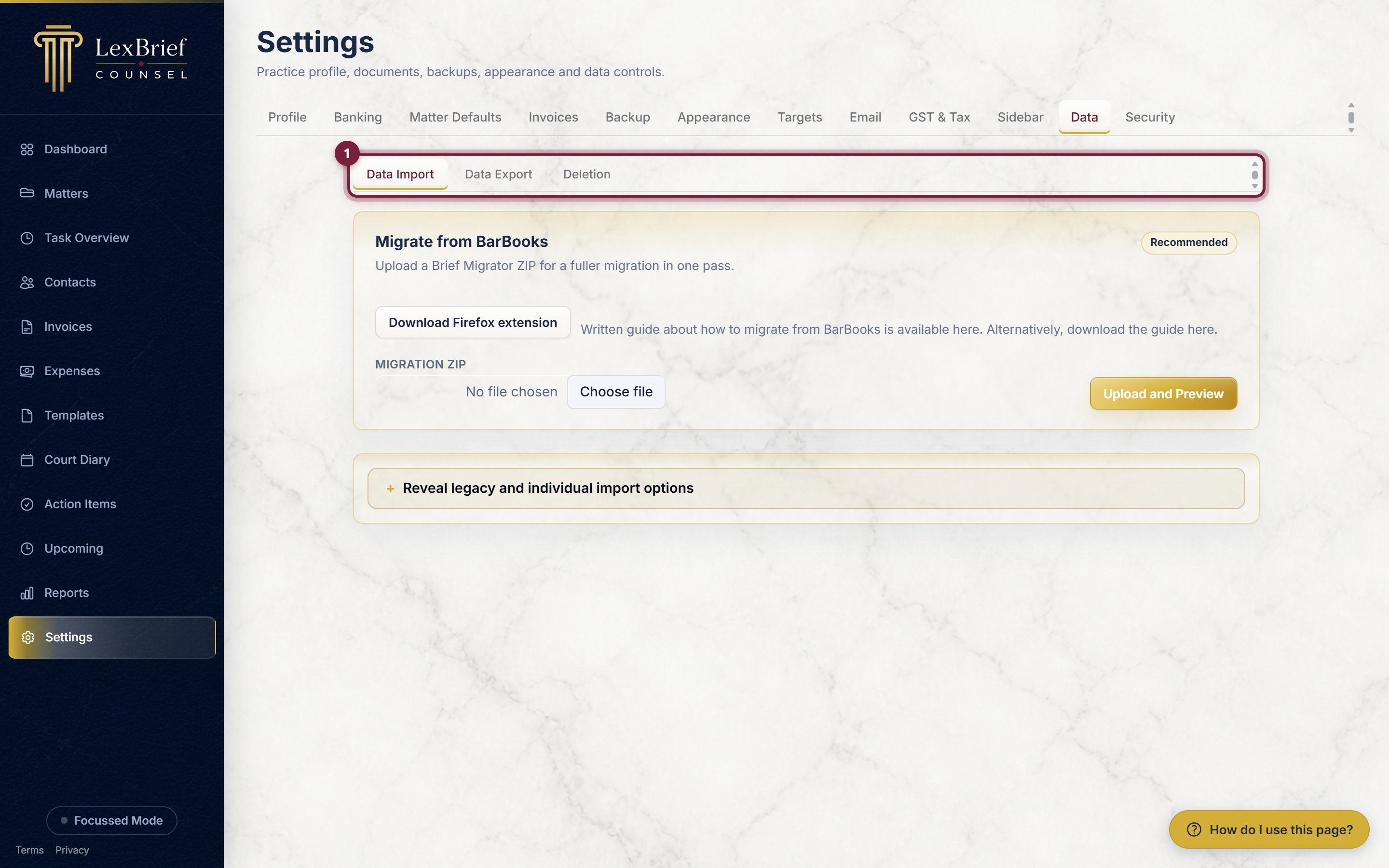Click the Dashboard grid icon in the sidebar
The image size is (1389, 868).
pyautogui.click(x=27, y=149)
